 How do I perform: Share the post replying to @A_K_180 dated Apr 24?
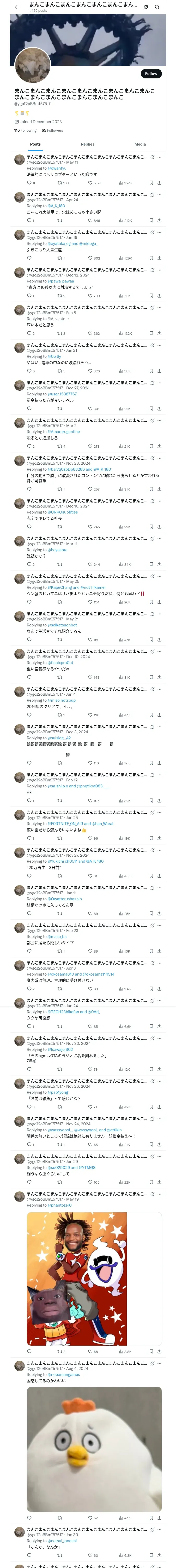coord(159,220)
